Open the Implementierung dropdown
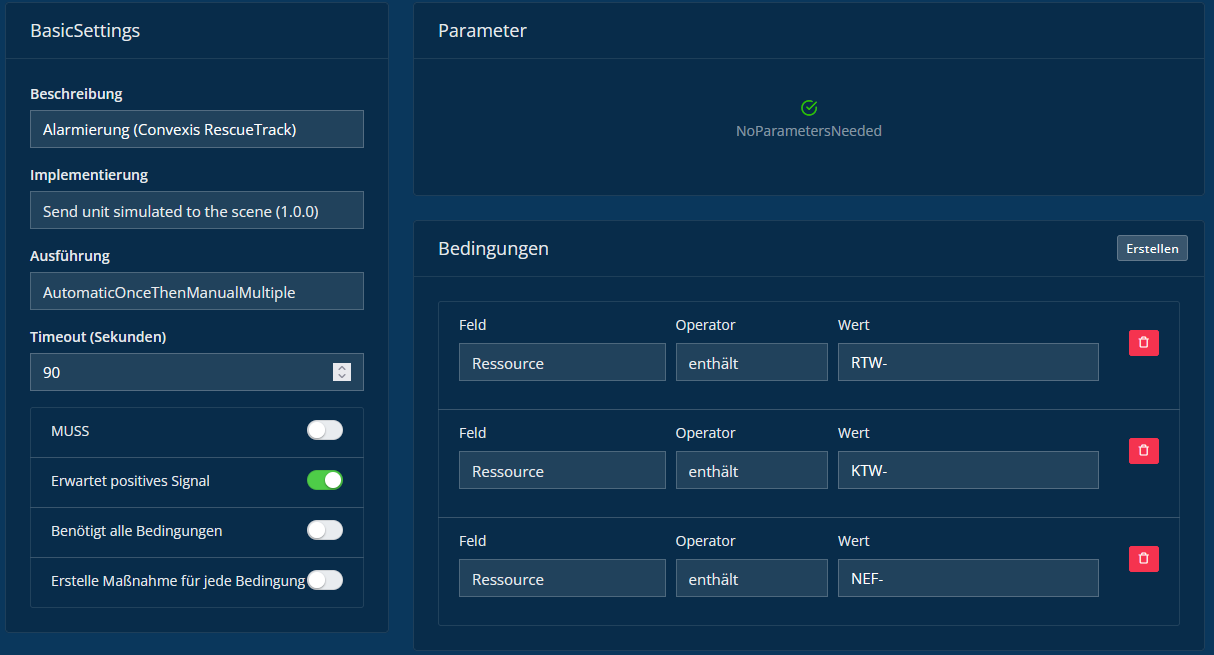Viewport: 1214px width, 655px height. pos(197,211)
